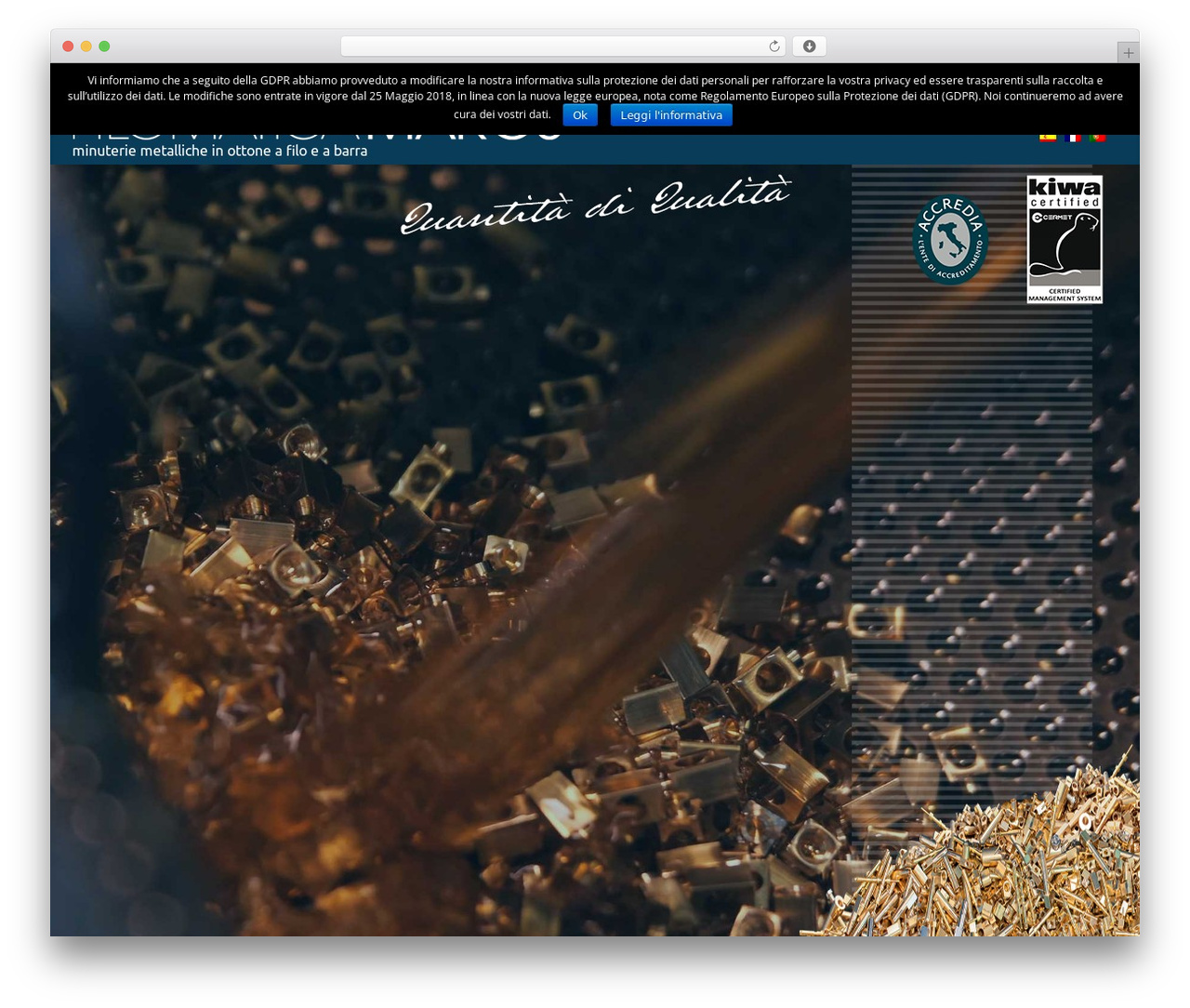Viewport: 1190px width, 1008px height.
Task: Click the tagline "minuterie metalliche in ottone a filo e a barra"
Action: click(219, 151)
